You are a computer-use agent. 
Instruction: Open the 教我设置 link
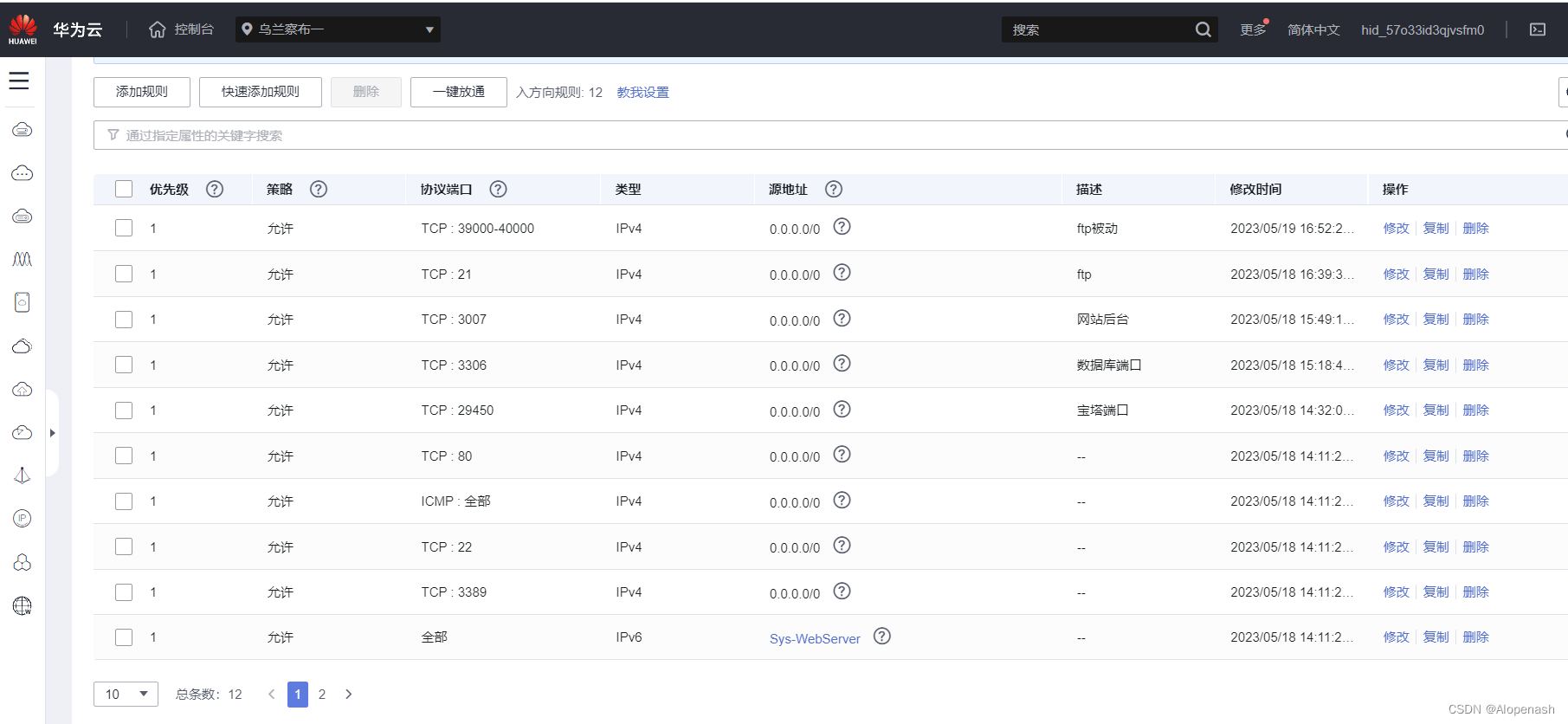[x=642, y=93]
